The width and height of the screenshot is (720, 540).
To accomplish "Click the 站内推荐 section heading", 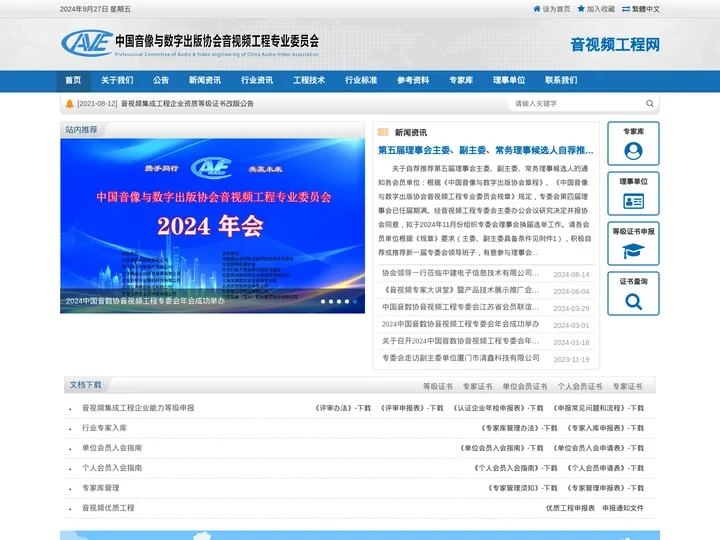I will click(x=81, y=130).
